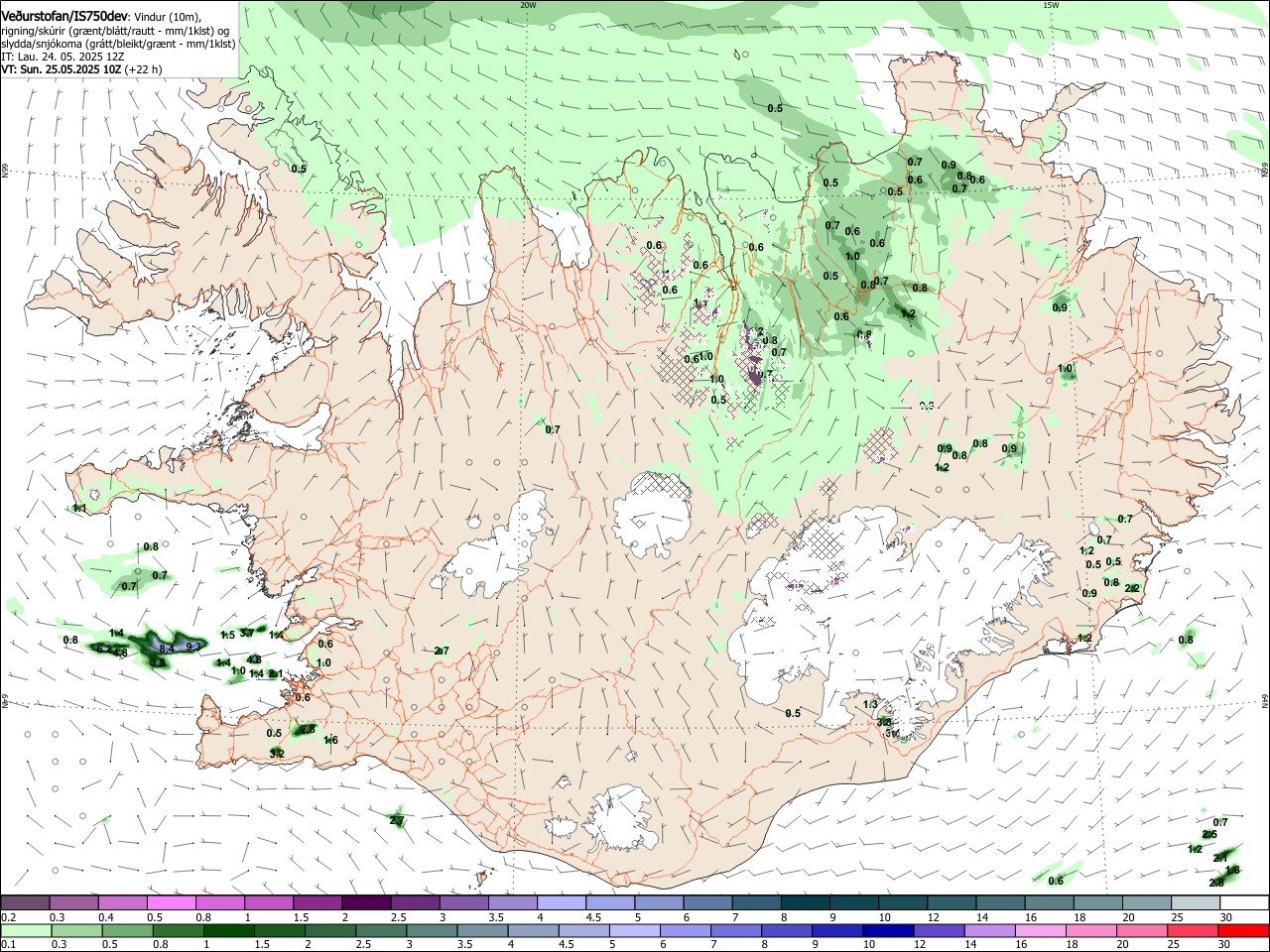1270x952 pixels.
Task: Select the dark blue 10–12 swatch on bottom scale
Action: point(888,931)
